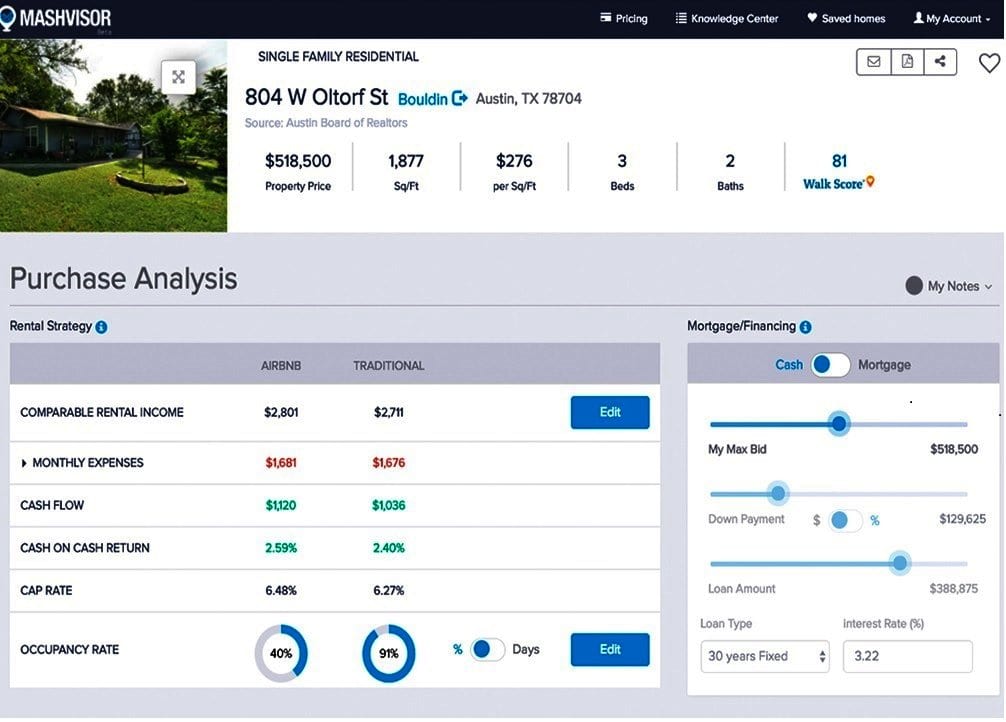Toggle down payment dollar/percent switch
The width and height of the screenshot is (1006, 722).
[x=845, y=520]
